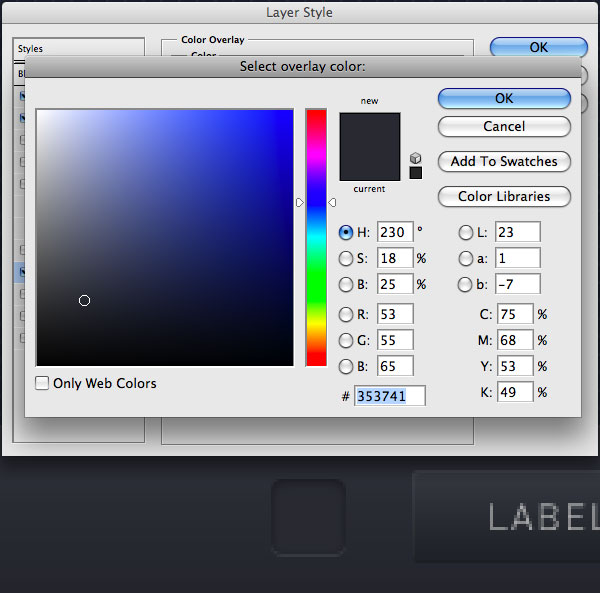600x593 pixels.
Task: Click the hue slider's left arrow handle
Action: point(300,202)
